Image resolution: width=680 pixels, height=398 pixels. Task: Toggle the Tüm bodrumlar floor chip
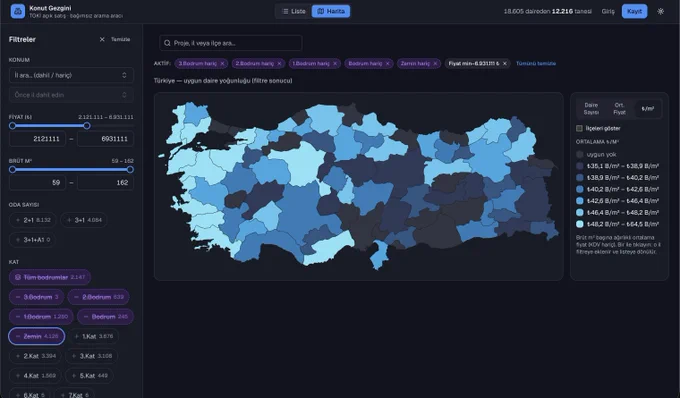[x=50, y=277]
